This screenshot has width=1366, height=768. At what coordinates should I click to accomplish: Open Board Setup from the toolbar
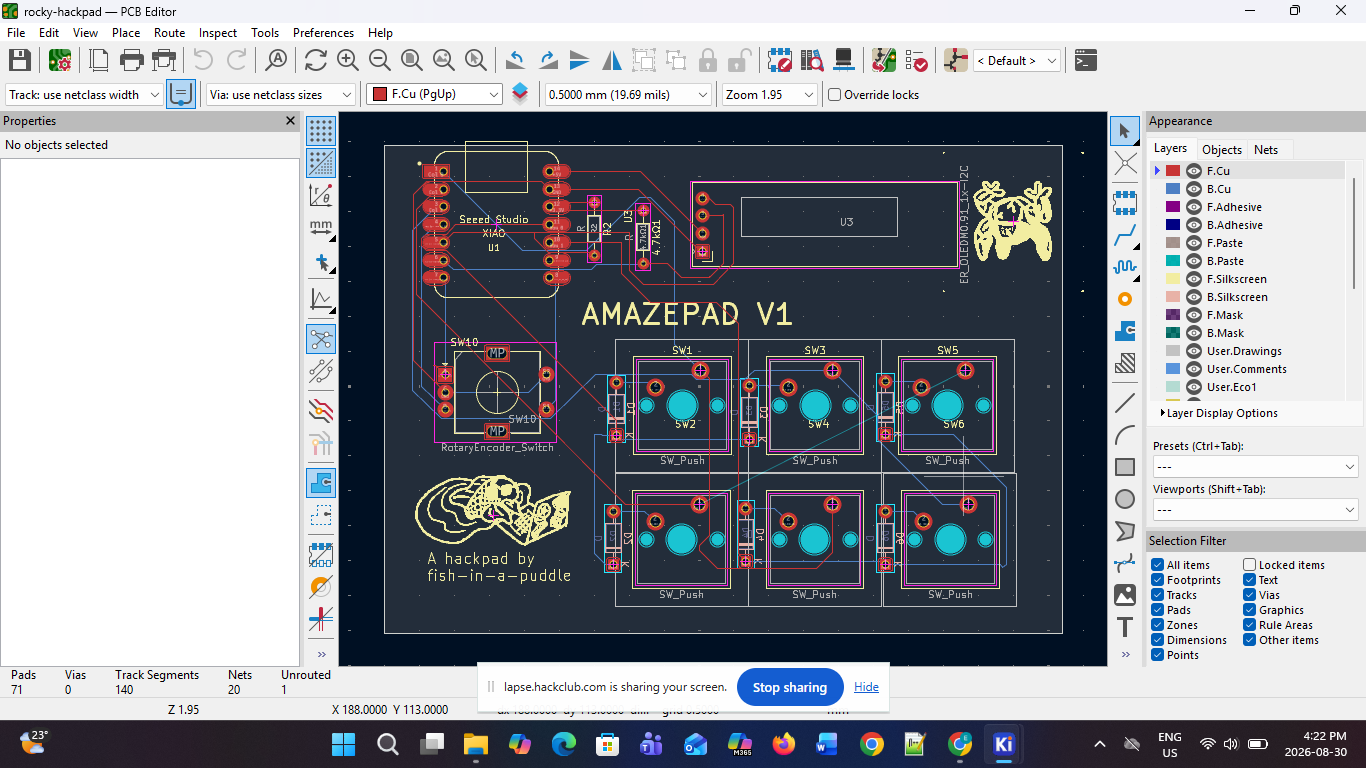tap(59, 60)
